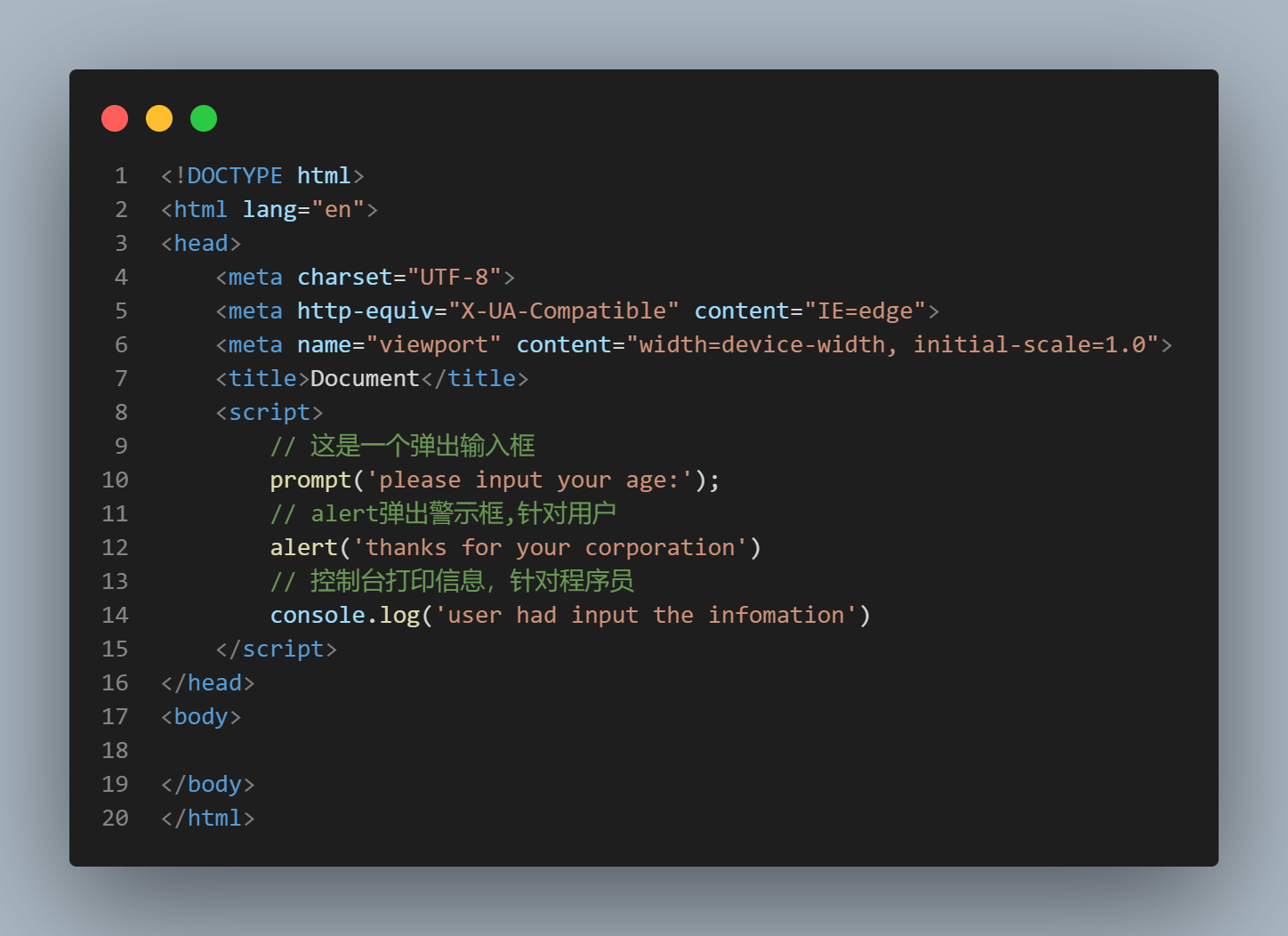Click the opening script tag on line 8
This screenshot has width=1288, height=936.
tap(270, 412)
